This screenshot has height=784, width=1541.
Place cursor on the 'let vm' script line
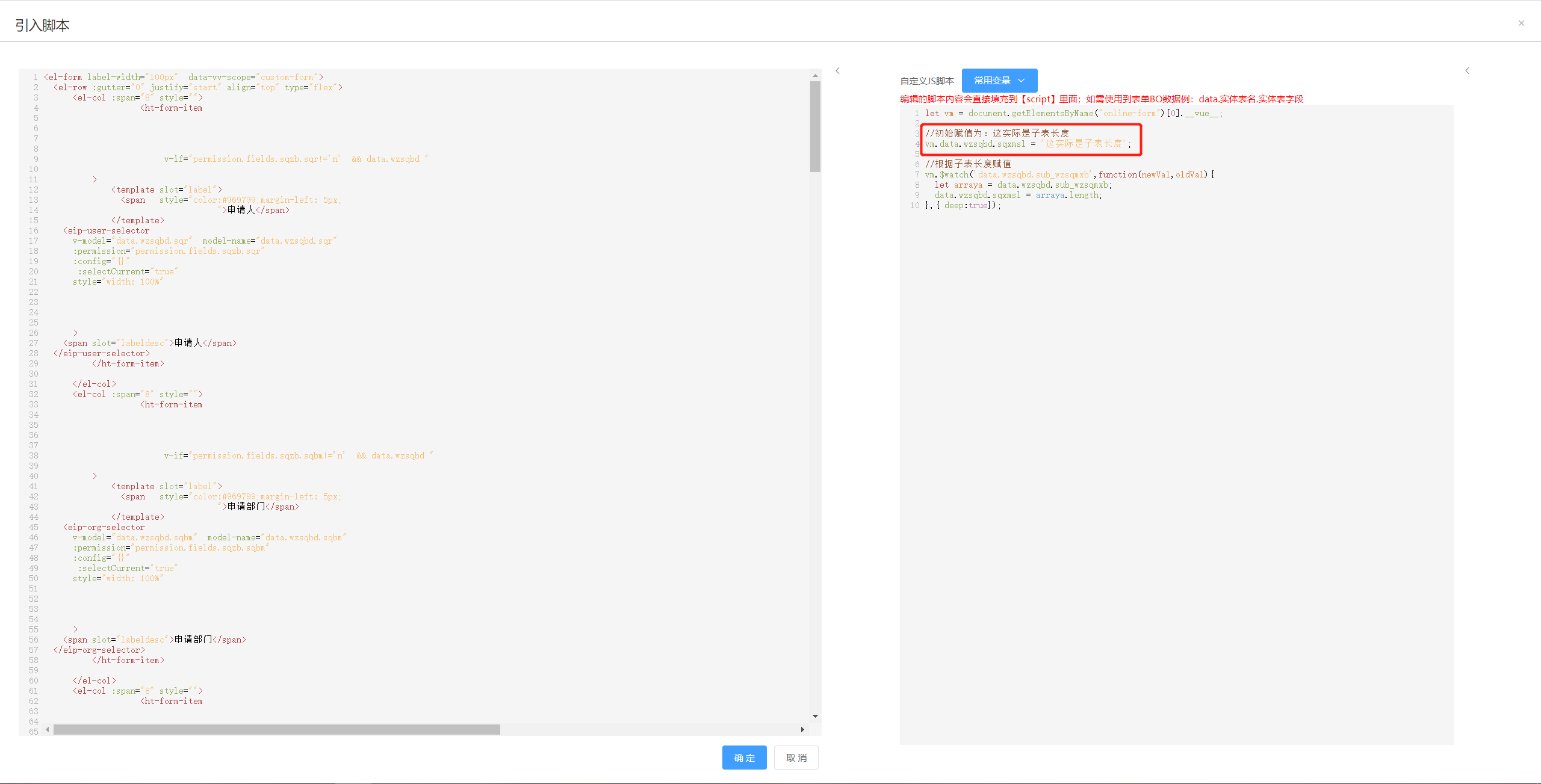click(1073, 113)
